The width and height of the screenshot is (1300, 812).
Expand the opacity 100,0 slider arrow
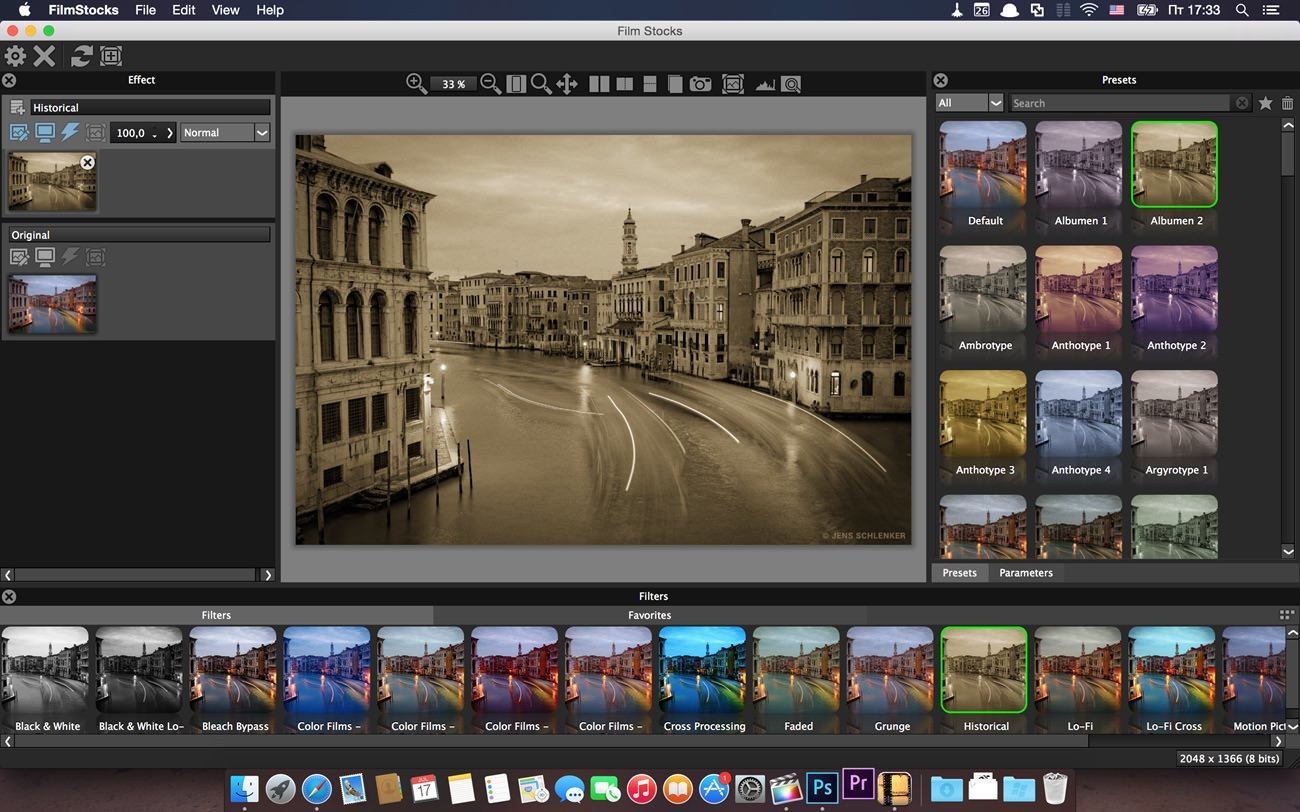click(170, 132)
